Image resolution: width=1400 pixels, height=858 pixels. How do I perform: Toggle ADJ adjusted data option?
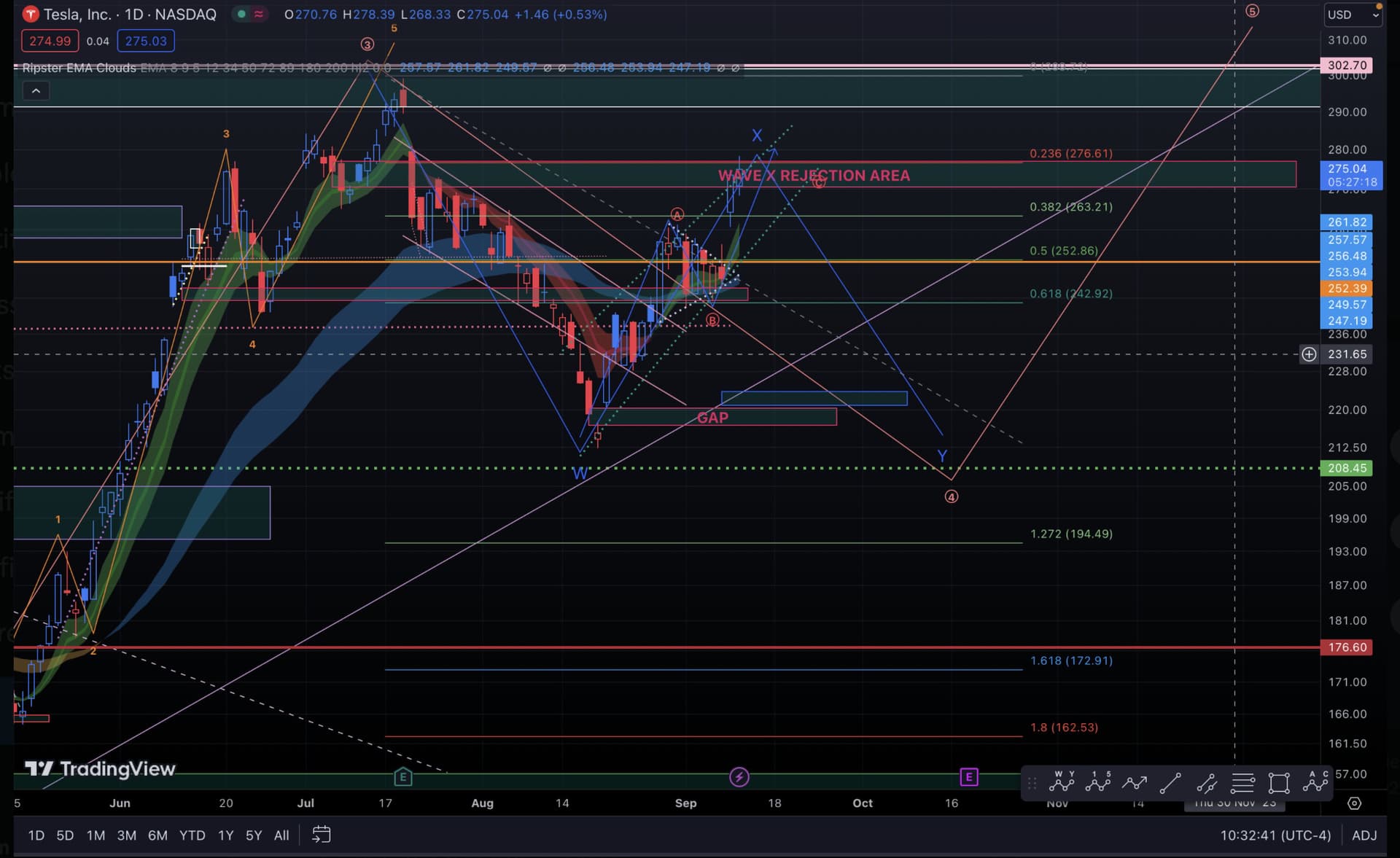[1364, 835]
